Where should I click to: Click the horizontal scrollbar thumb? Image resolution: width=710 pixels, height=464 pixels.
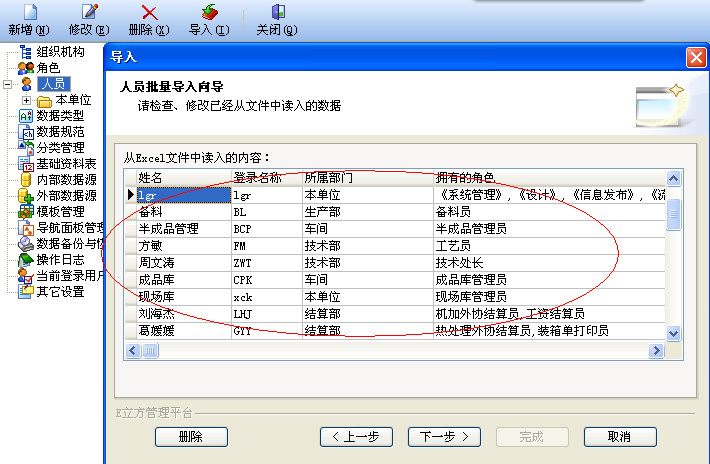point(151,350)
